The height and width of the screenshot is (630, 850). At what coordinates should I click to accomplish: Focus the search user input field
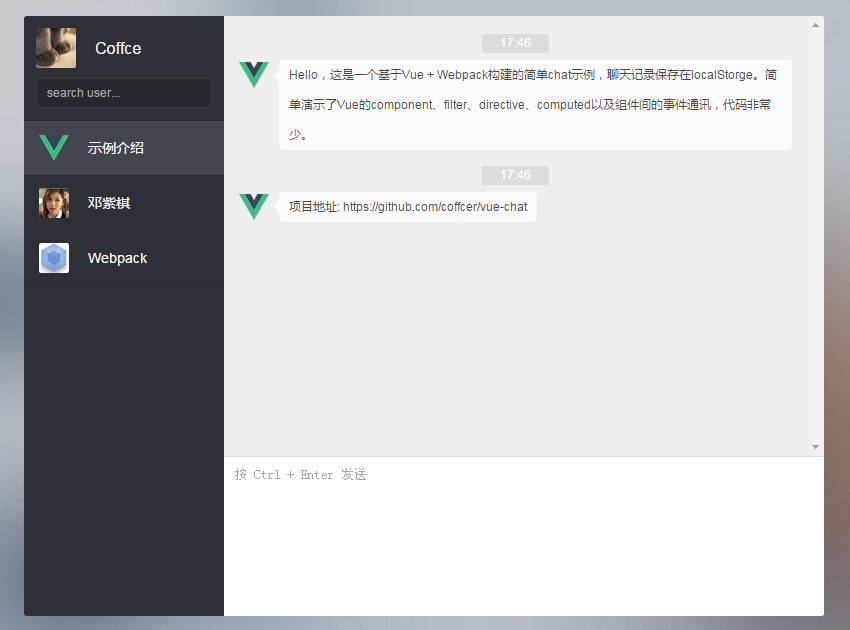pos(124,93)
